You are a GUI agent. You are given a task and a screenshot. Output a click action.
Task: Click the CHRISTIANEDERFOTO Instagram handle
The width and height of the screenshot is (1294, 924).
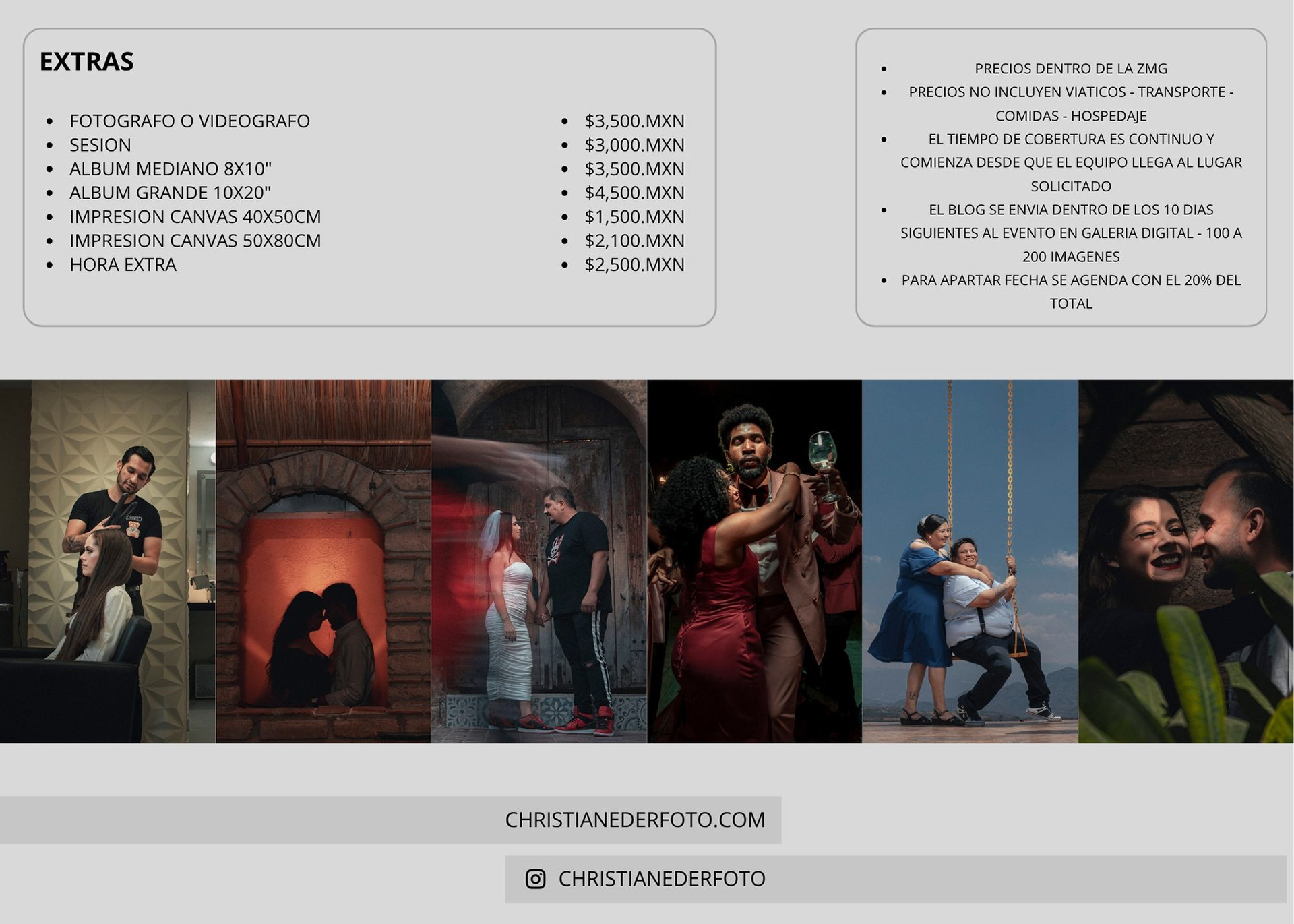[x=661, y=879]
